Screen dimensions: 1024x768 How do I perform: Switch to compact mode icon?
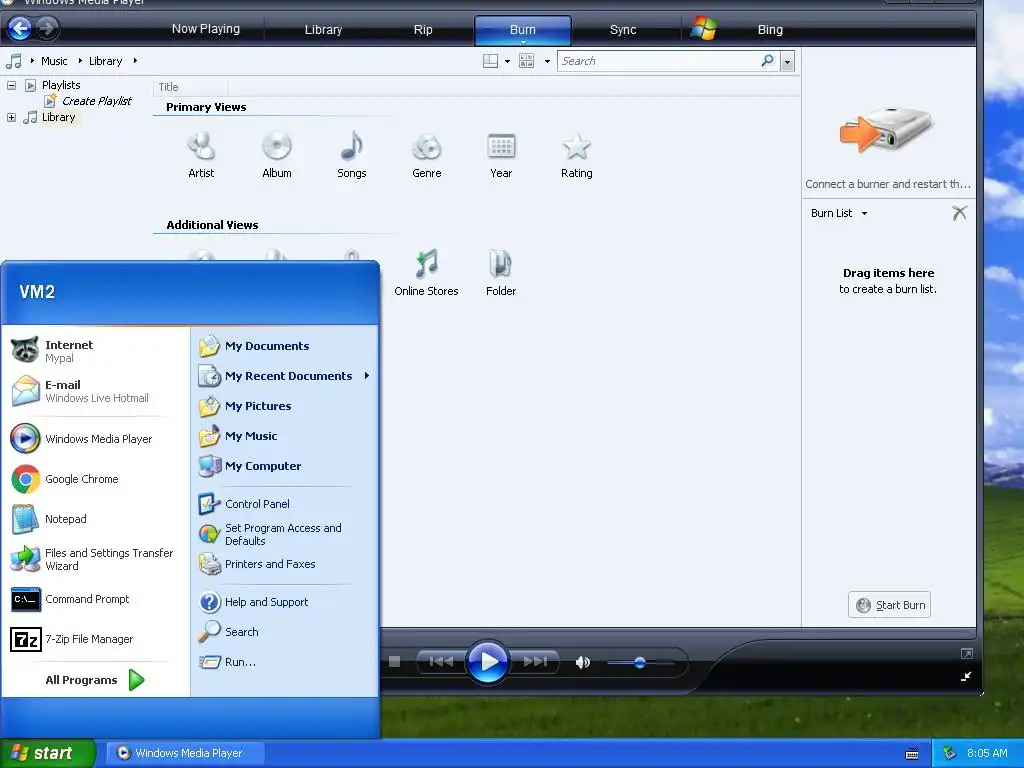click(x=966, y=677)
